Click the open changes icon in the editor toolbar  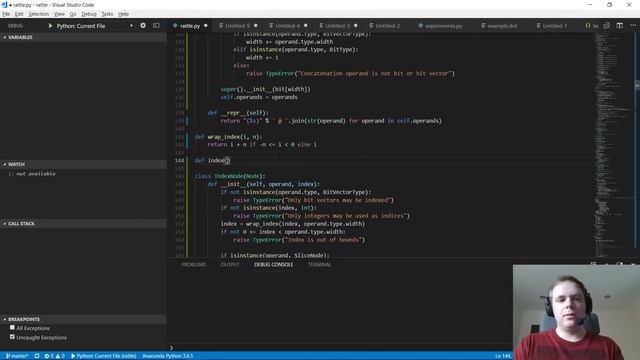click(607, 25)
